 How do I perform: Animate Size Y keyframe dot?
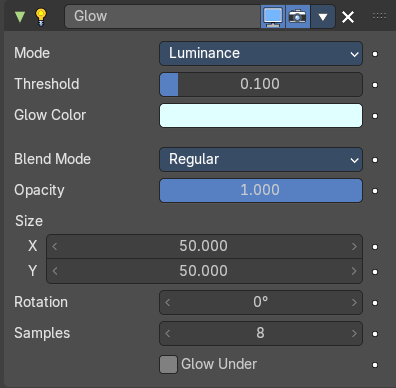tap(375, 272)
